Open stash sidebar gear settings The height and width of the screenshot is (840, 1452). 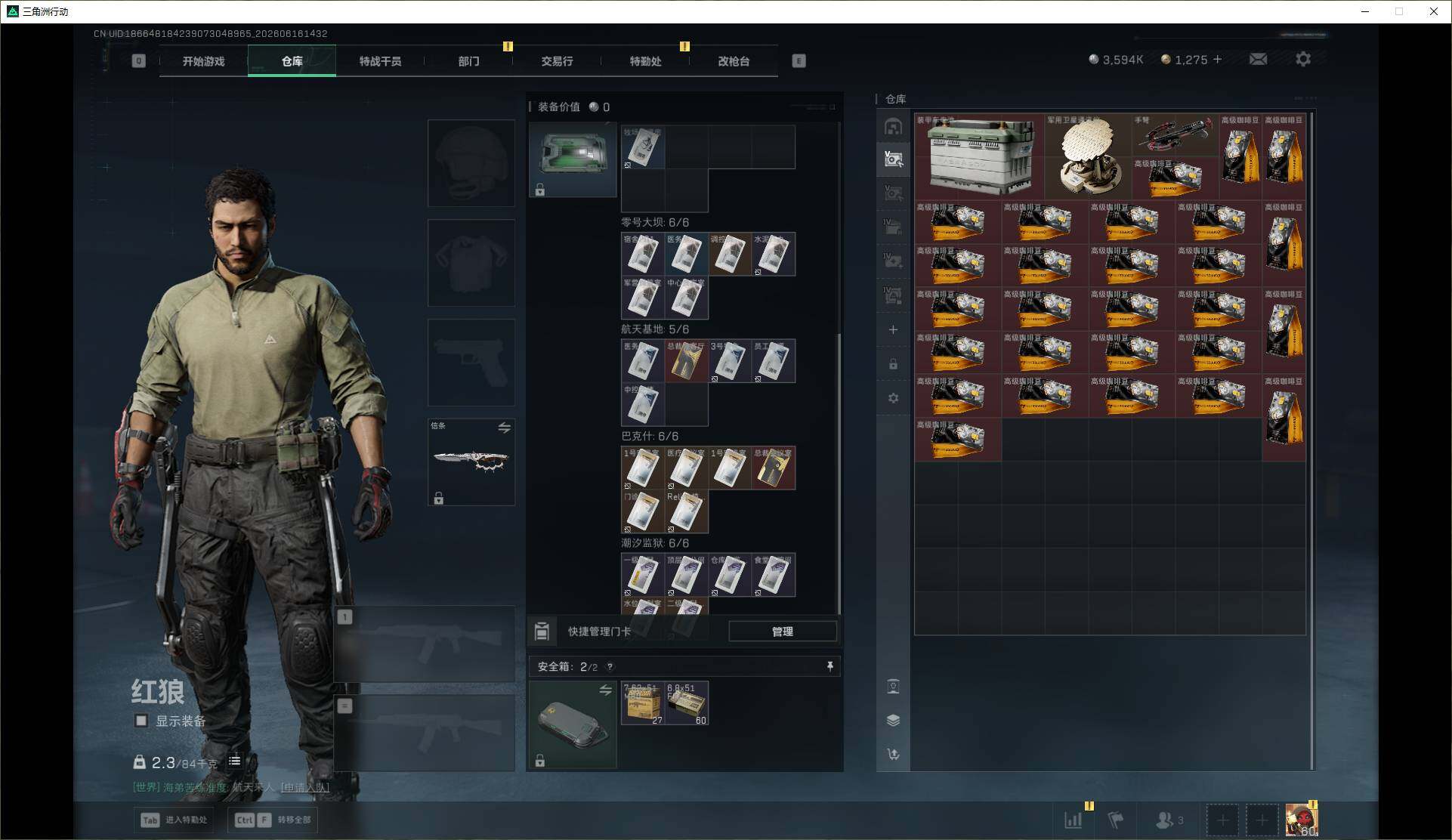[x=893, y=398]
